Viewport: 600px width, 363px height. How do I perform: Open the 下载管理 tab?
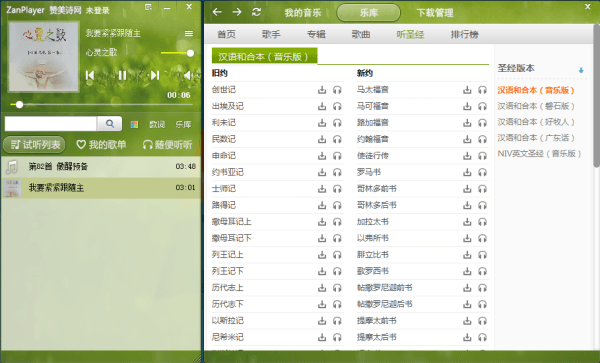435,13
